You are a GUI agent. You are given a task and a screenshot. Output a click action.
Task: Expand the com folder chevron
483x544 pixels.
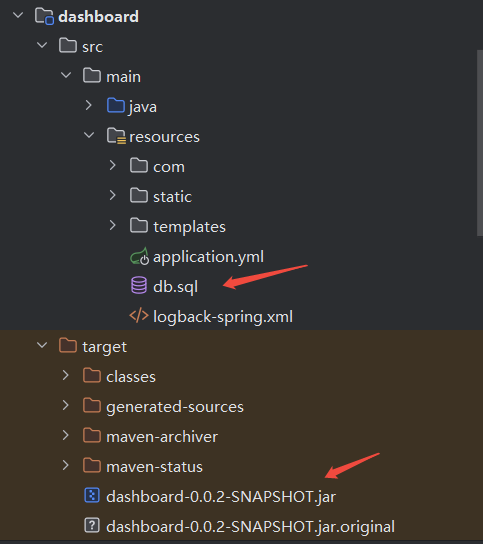pos(112,165)
